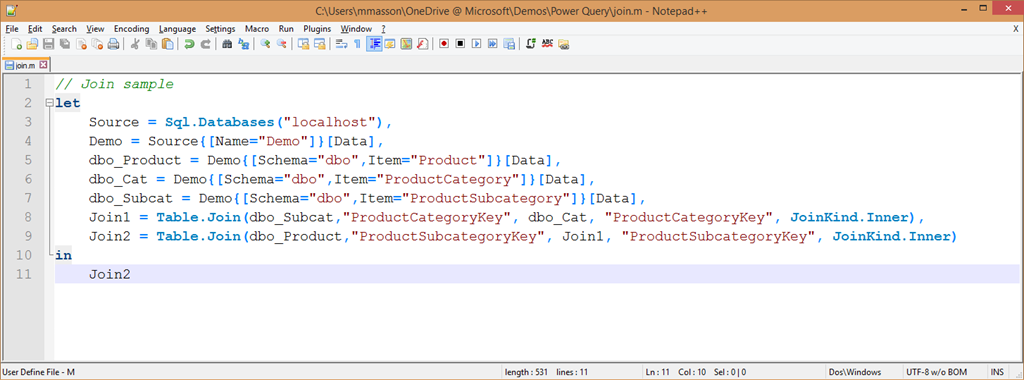1024x380 pixels.
Task: Click 'Join2' on line 11
Action: (x=110, y=274)
